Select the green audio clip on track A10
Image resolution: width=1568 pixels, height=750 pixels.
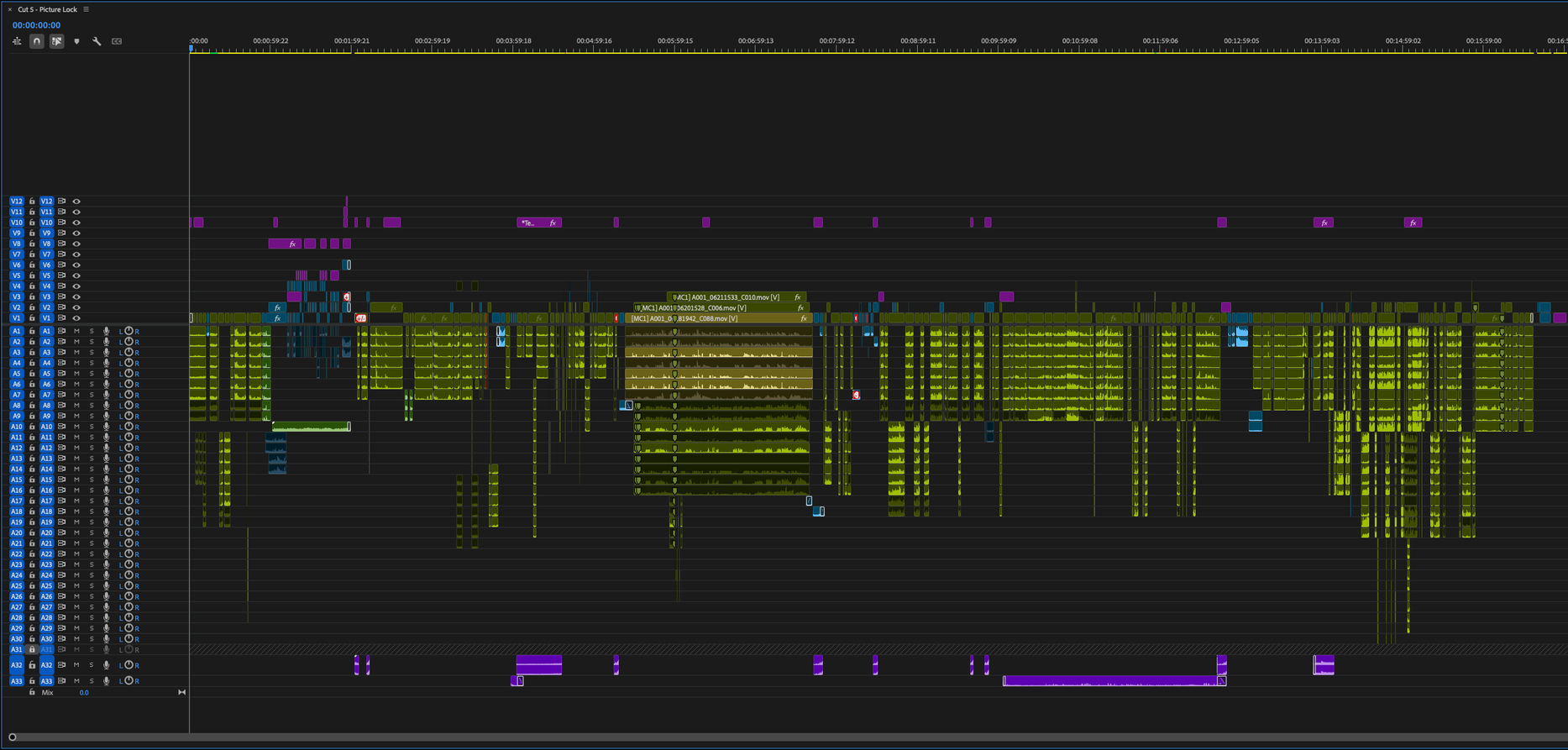click(311, 427)
